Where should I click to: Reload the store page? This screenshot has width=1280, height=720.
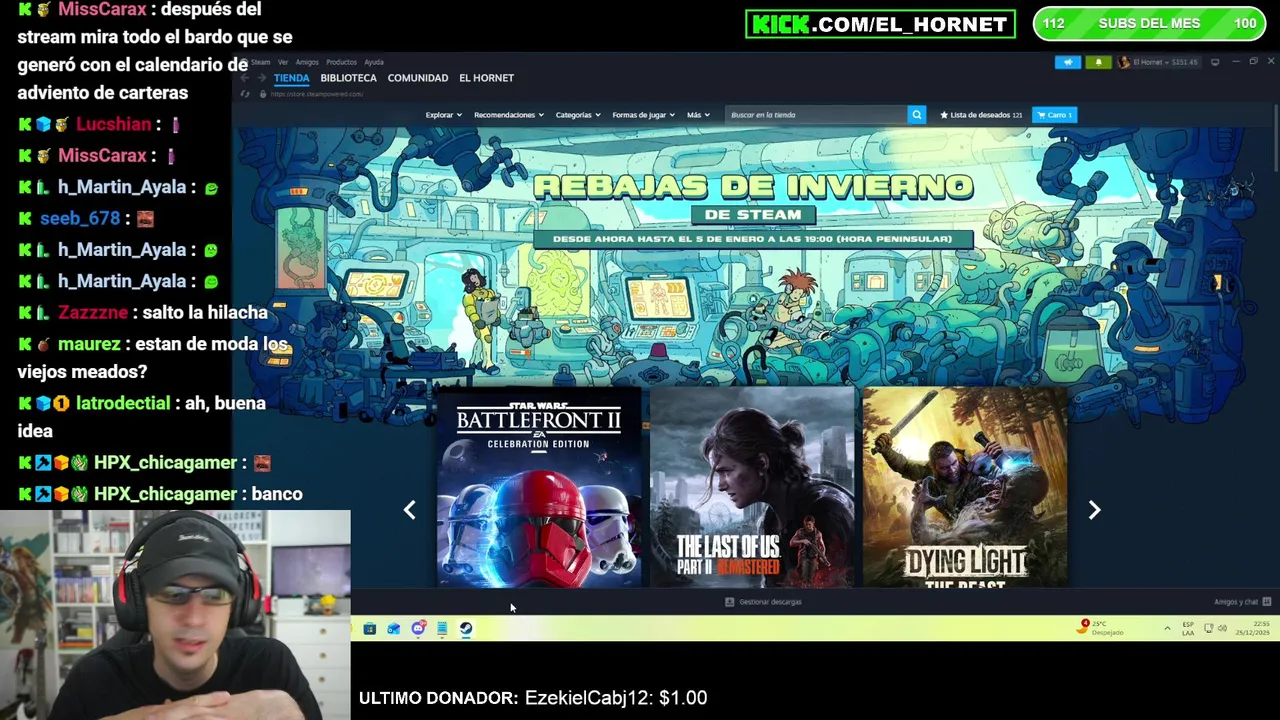[245, 94]
